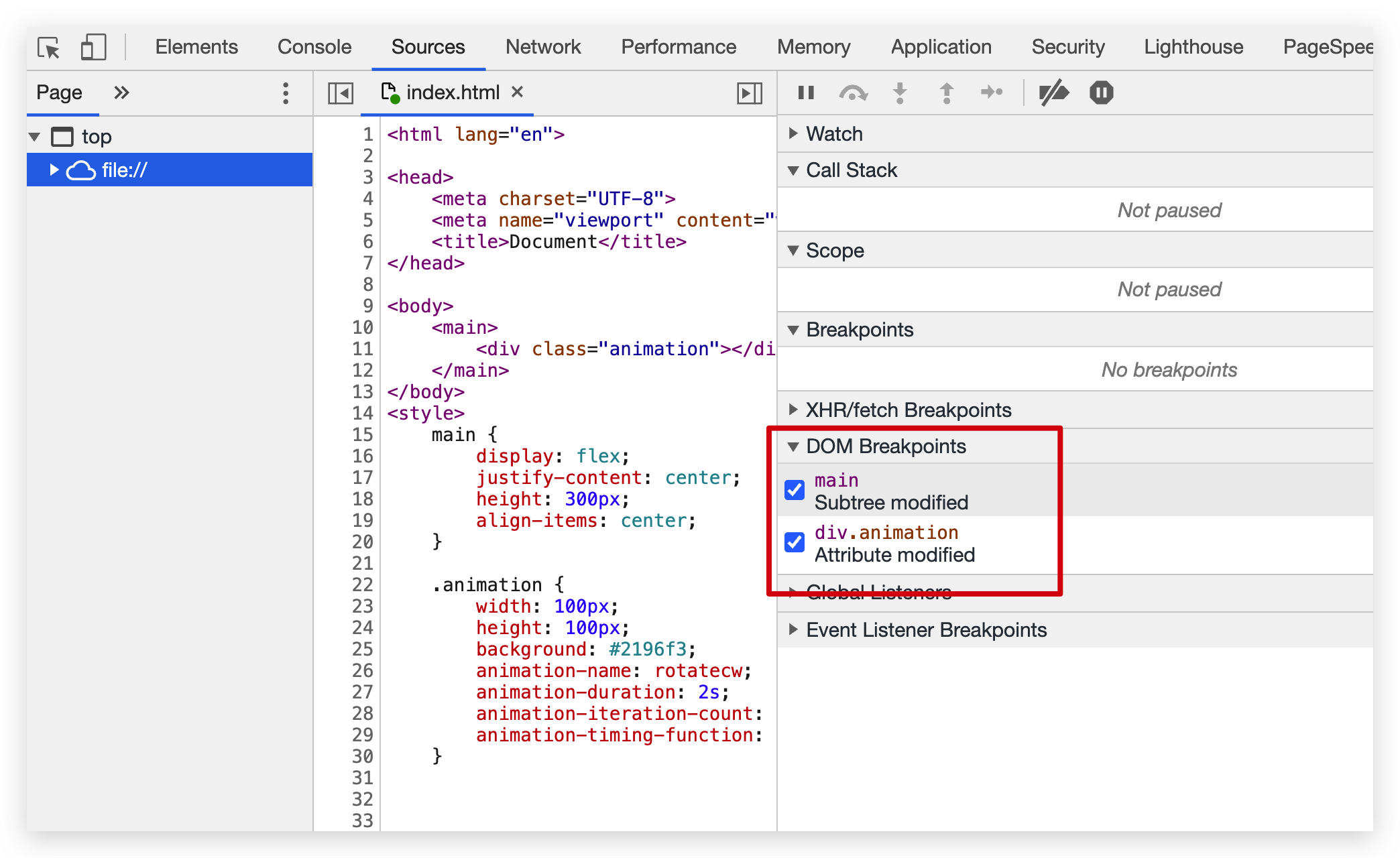Uncheck the div.animation Attribute modified breakpoint
Screen dimensions: 1400x858
[x=795, y=542]
